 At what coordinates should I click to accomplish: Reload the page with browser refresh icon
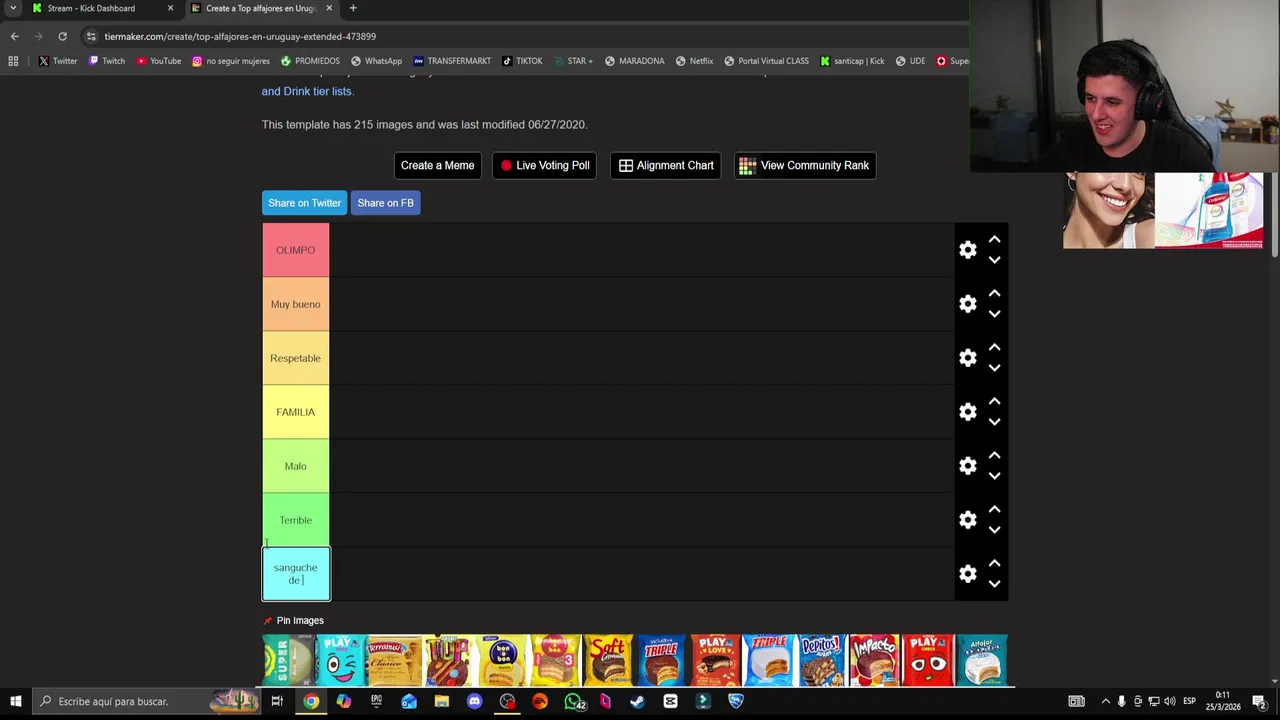(62, 36)
